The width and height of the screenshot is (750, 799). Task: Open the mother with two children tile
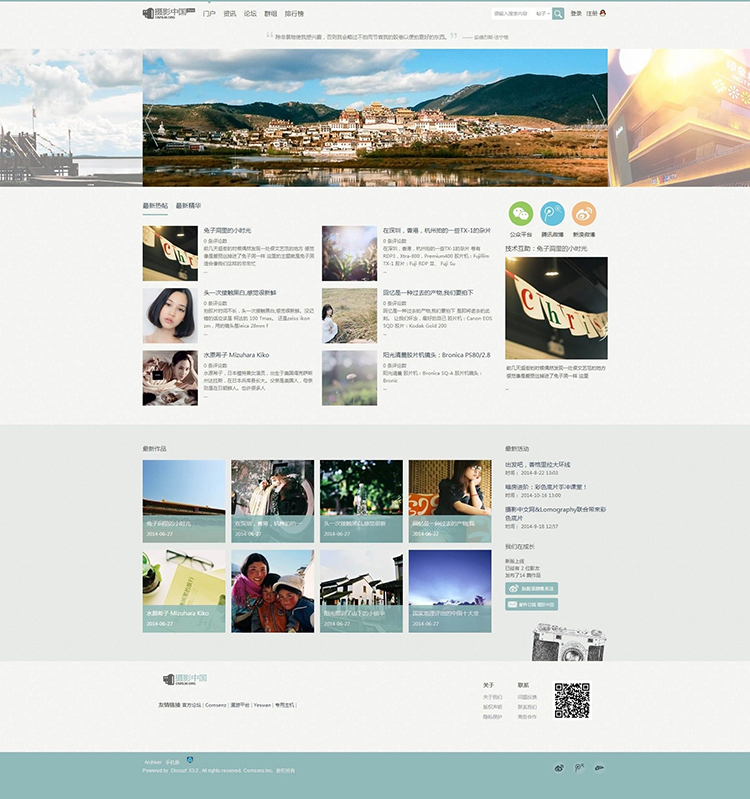tap(273, 591)
